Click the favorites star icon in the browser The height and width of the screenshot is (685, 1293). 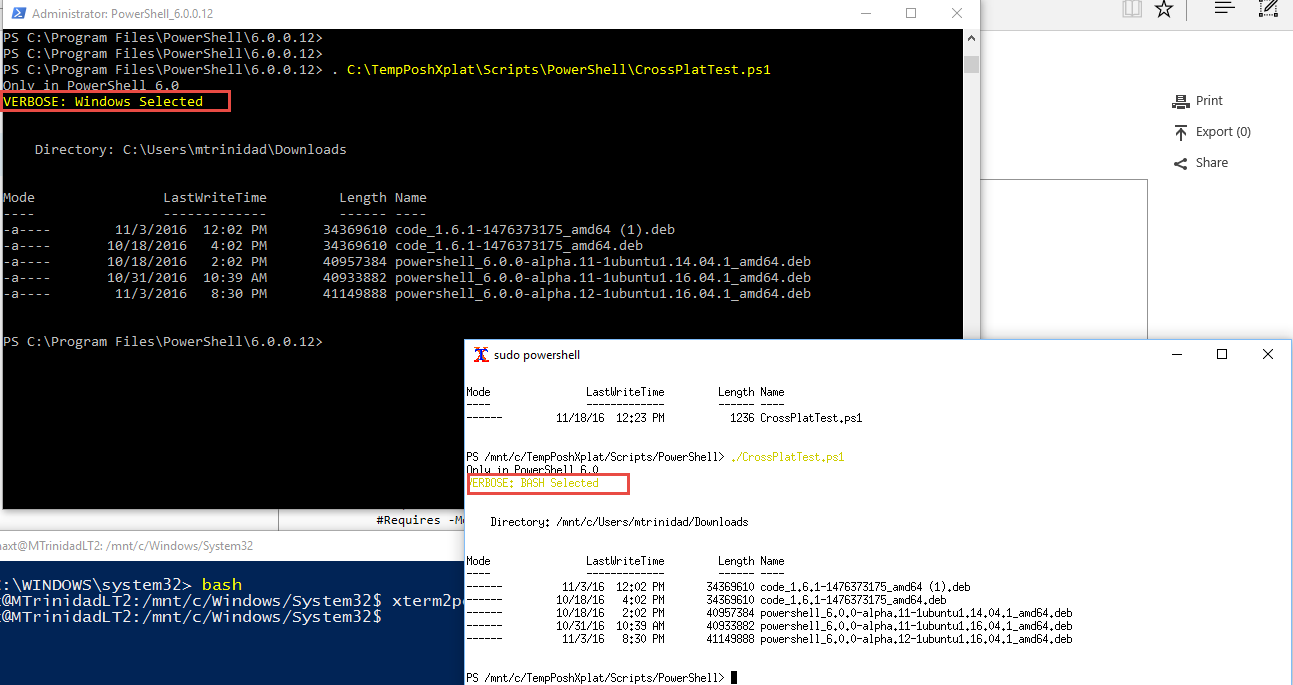click(x=1163, y=9)
